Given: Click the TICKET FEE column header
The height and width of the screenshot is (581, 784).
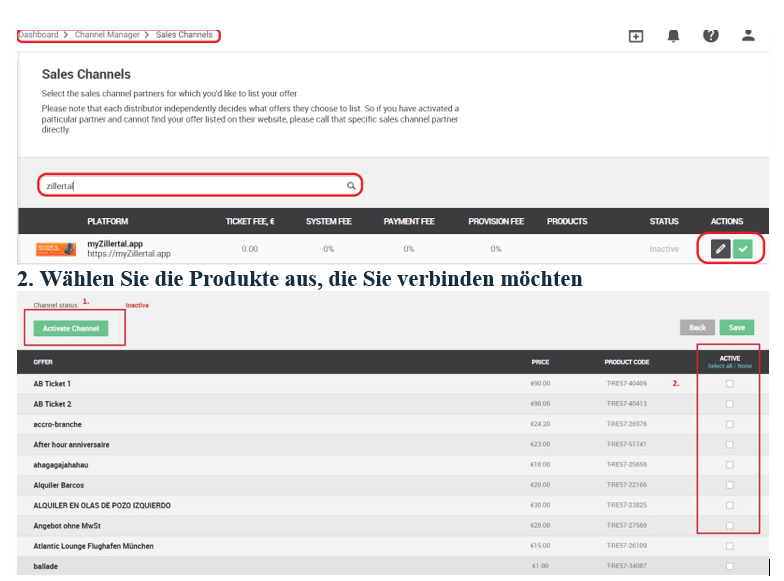Looking at the screenshot, I should pos(250,221).
